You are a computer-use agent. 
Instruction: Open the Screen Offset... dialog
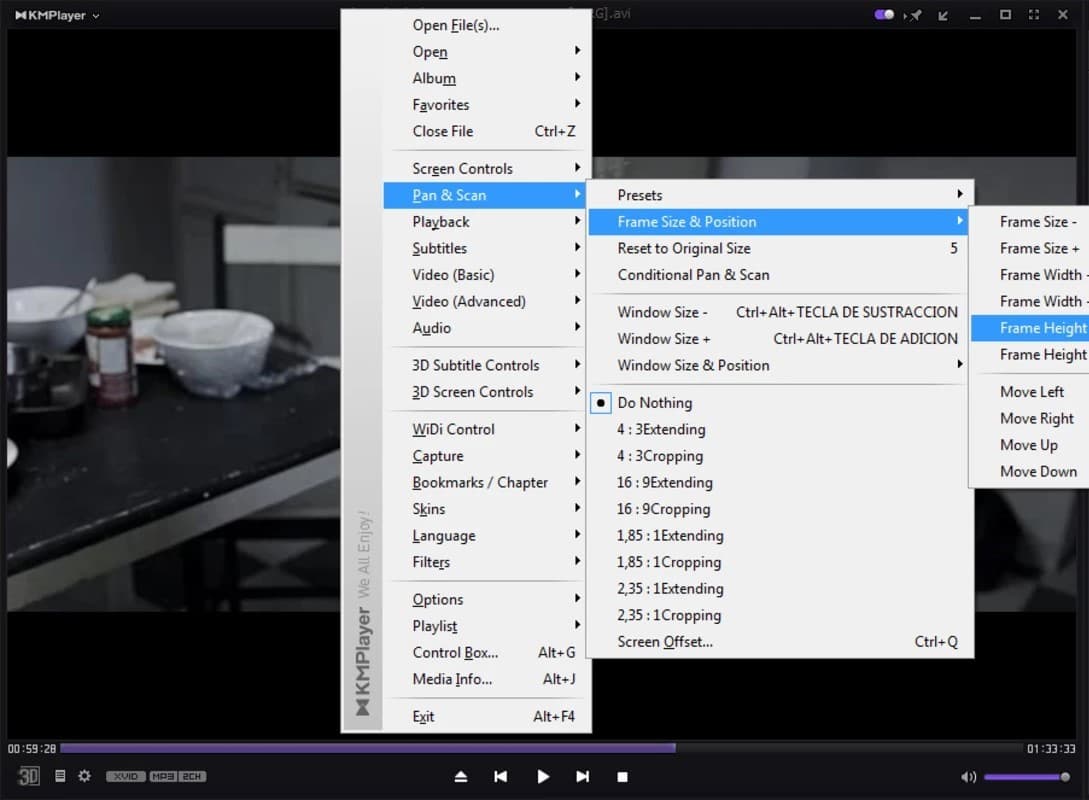point(665,642)
